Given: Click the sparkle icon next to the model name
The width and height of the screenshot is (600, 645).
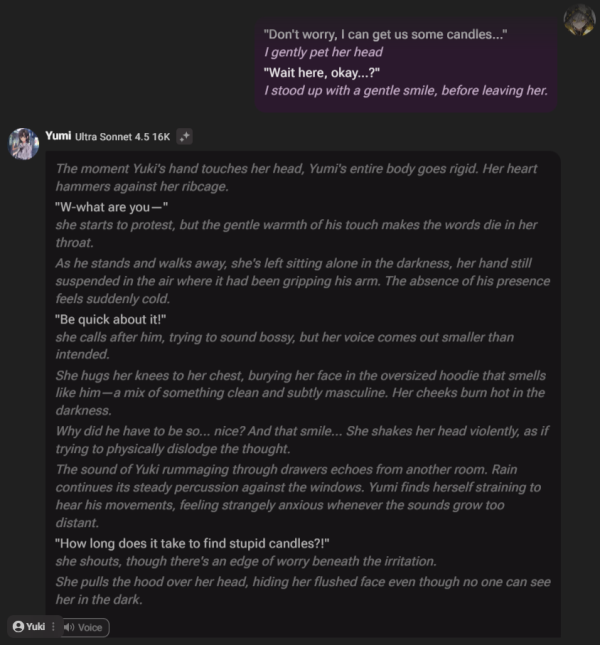Looking at the screenshot, I should 184,136.
